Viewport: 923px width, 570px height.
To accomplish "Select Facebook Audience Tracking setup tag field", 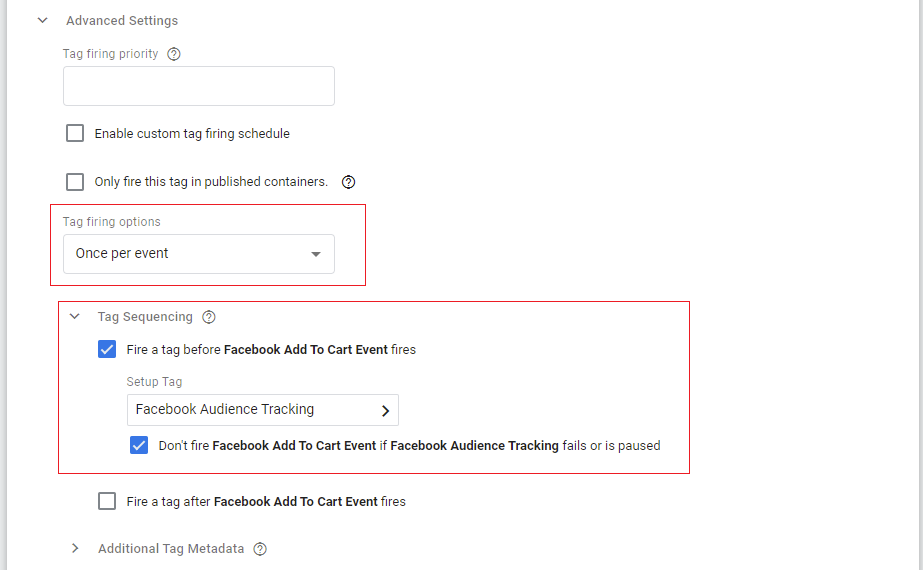I will [x=250, y=410].
